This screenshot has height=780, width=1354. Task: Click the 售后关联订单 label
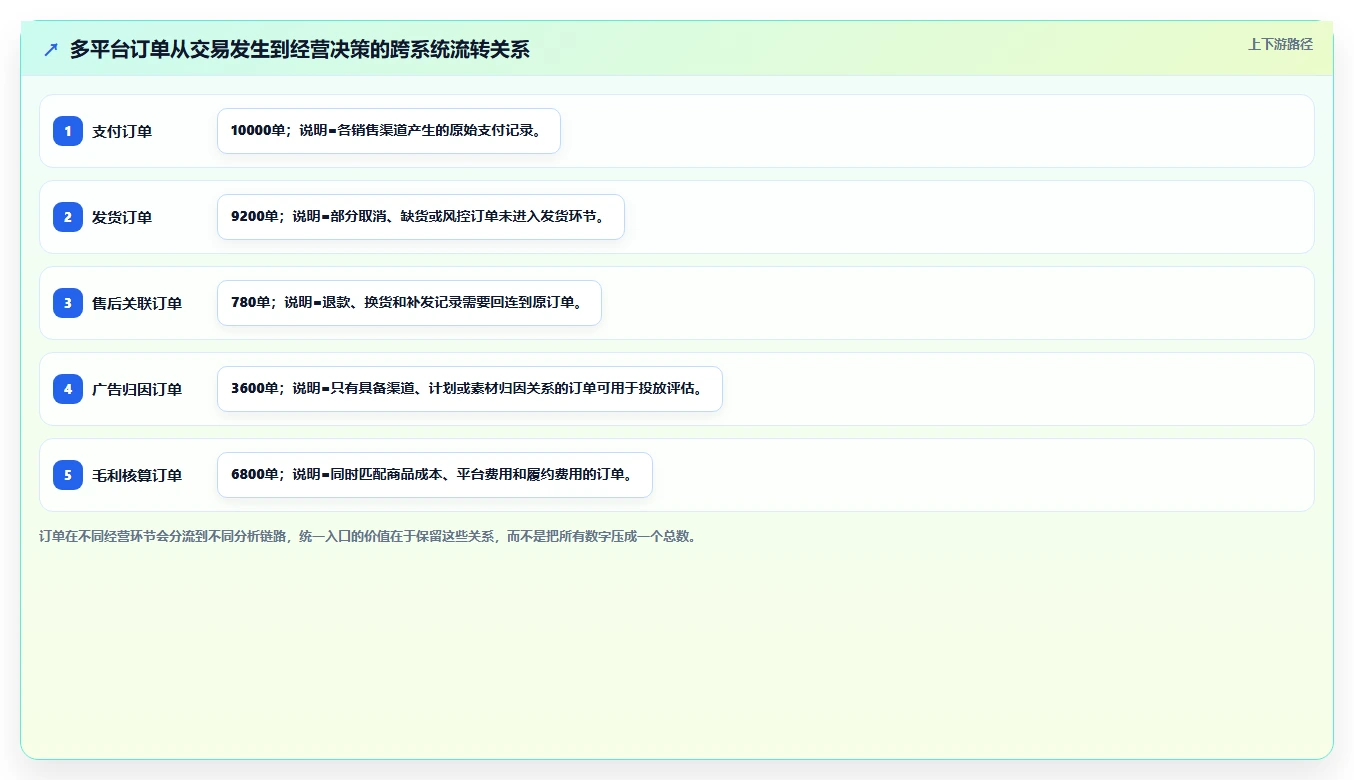point(137,303)
